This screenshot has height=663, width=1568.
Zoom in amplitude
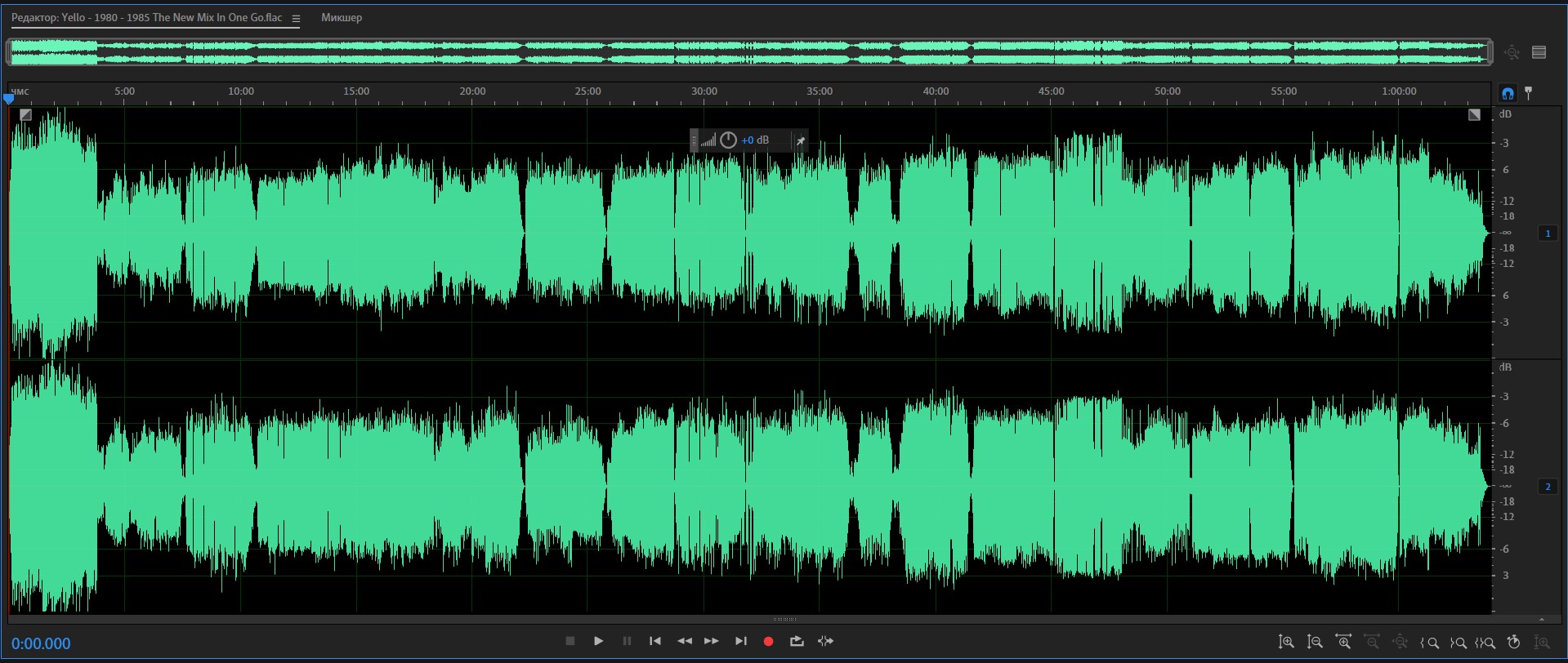[1286, 643]
